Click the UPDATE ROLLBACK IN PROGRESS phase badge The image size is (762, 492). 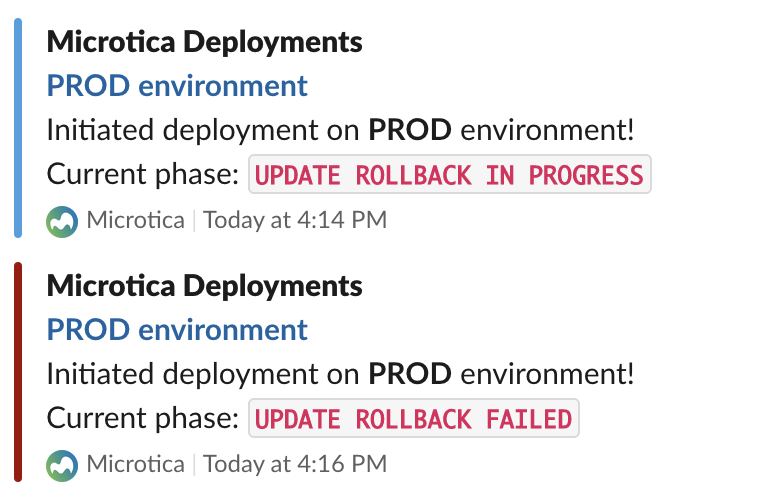[x=449, y=175]
